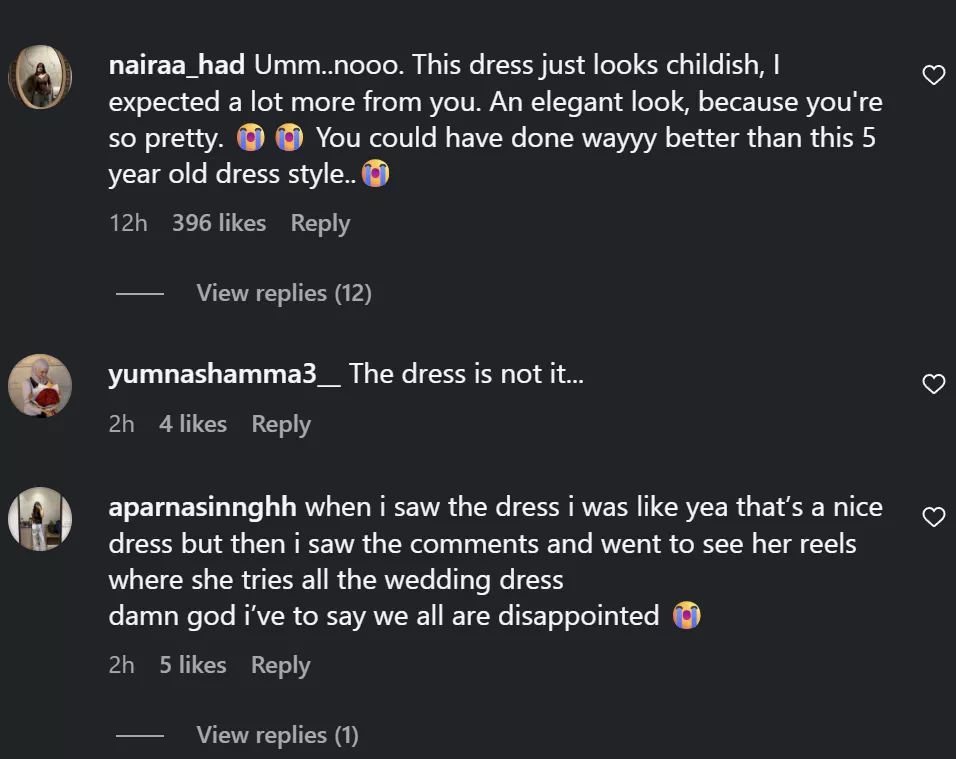Reply to aparnasinnghh's comment

[281, 665]
